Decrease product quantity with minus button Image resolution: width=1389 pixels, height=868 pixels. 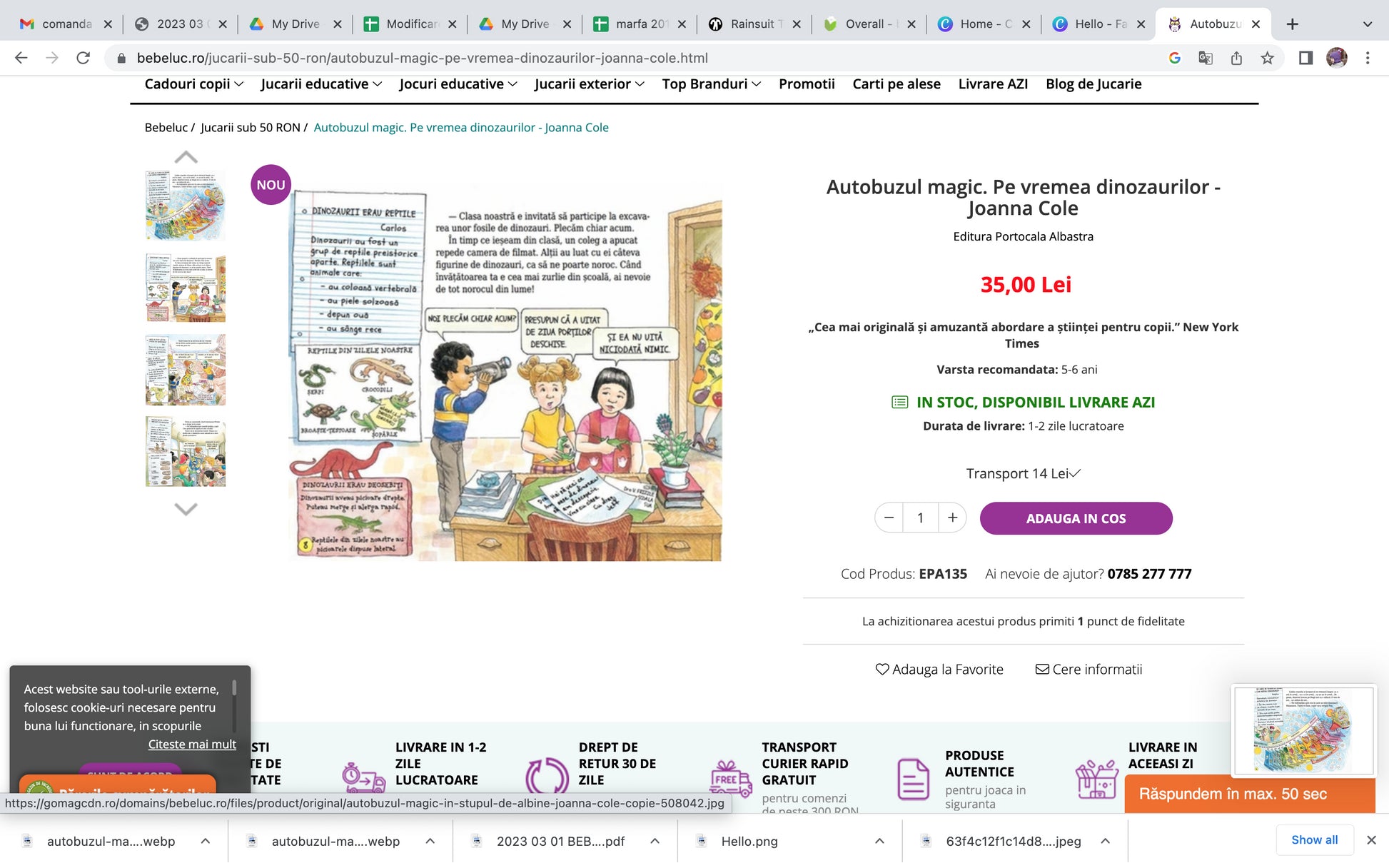[x=889, y=518]
